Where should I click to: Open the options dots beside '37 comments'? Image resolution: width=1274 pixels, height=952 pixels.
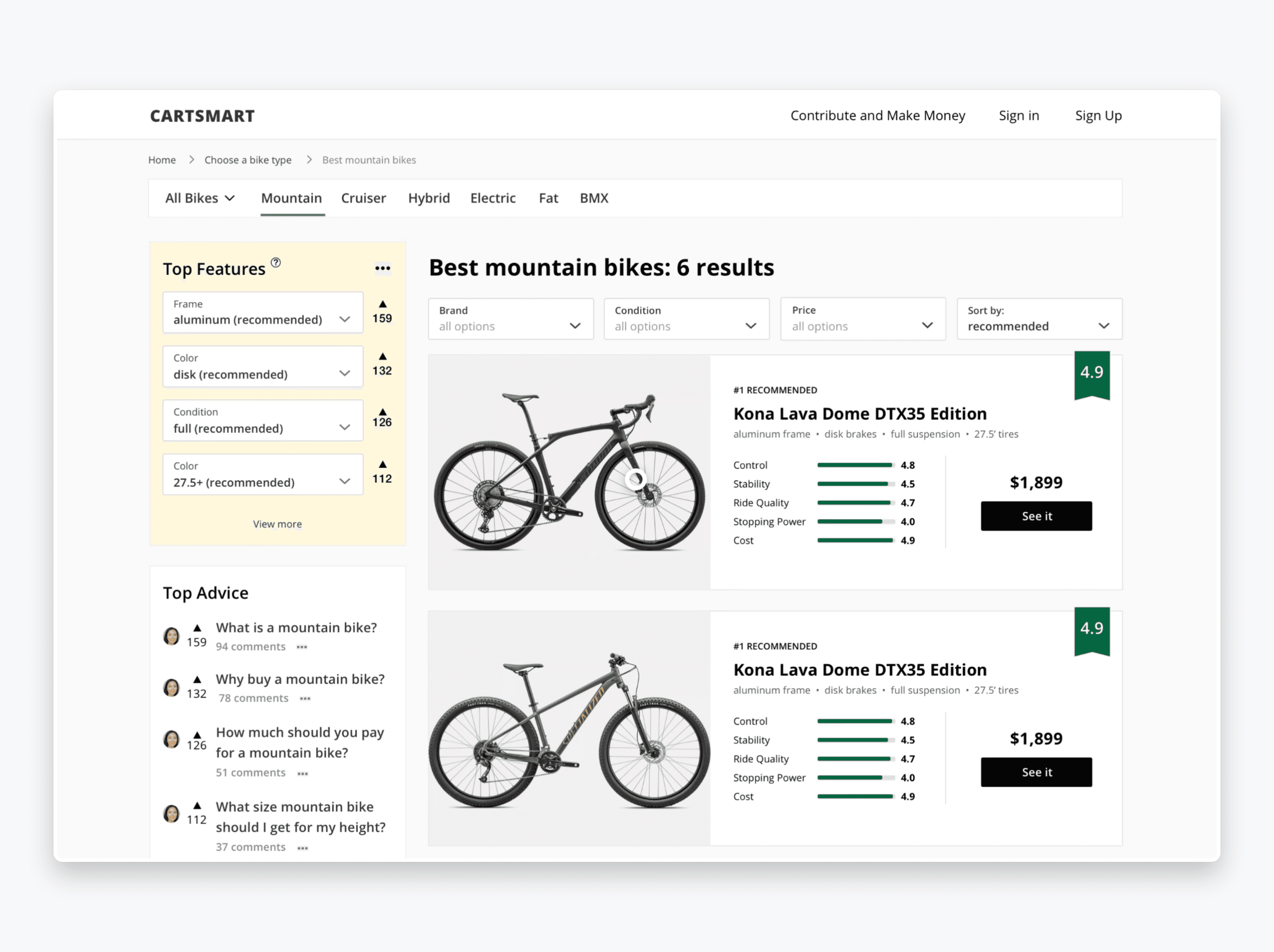tap(302, 848)
